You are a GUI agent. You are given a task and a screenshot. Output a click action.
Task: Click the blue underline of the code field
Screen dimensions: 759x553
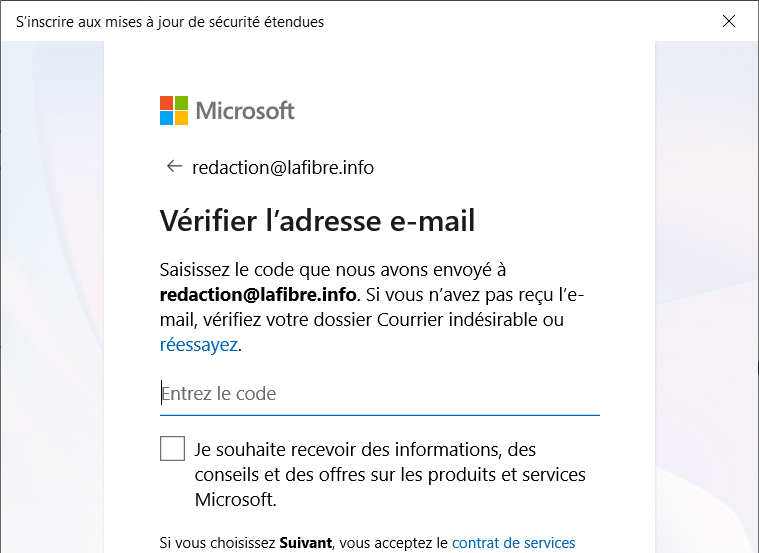coord(380,414)
